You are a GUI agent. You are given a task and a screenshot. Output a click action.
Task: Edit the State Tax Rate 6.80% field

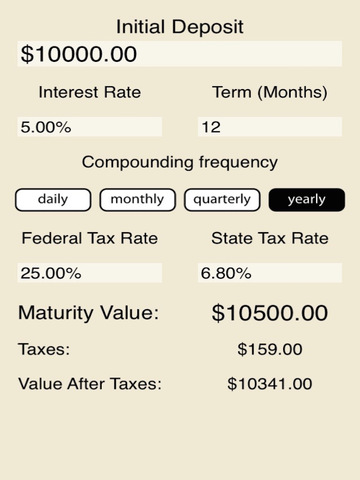pyautogui.click(x=270, y=273)
